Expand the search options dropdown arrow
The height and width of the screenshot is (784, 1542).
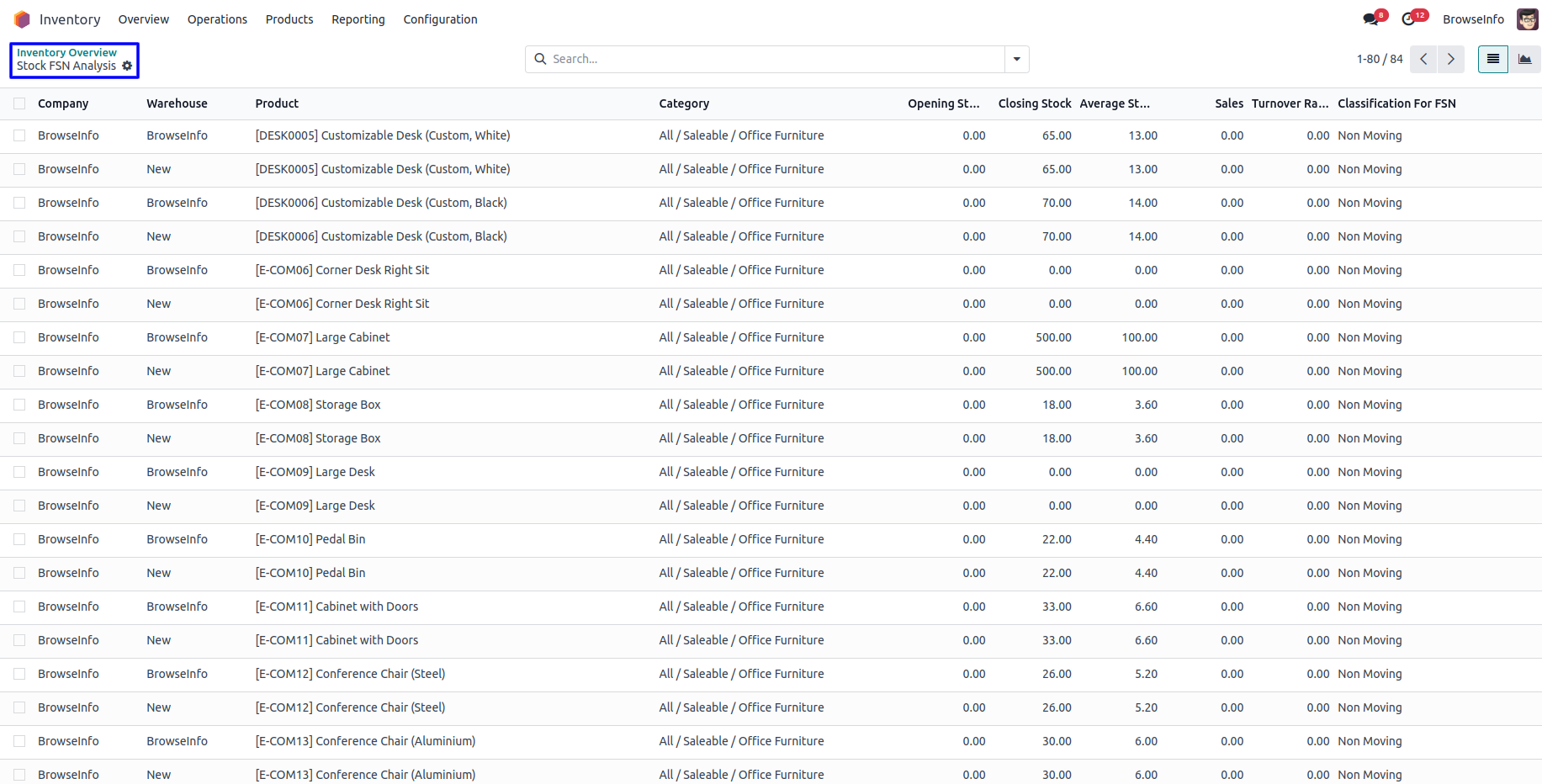[1016, 59]
